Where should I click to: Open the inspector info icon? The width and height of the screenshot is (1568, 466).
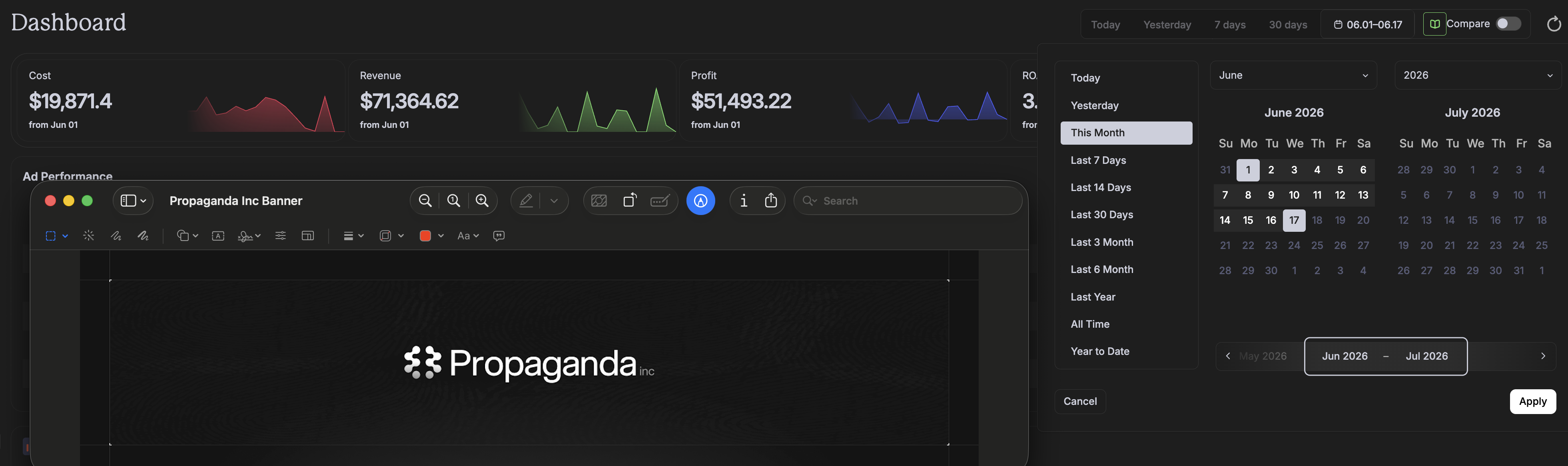tap(743, 201)
